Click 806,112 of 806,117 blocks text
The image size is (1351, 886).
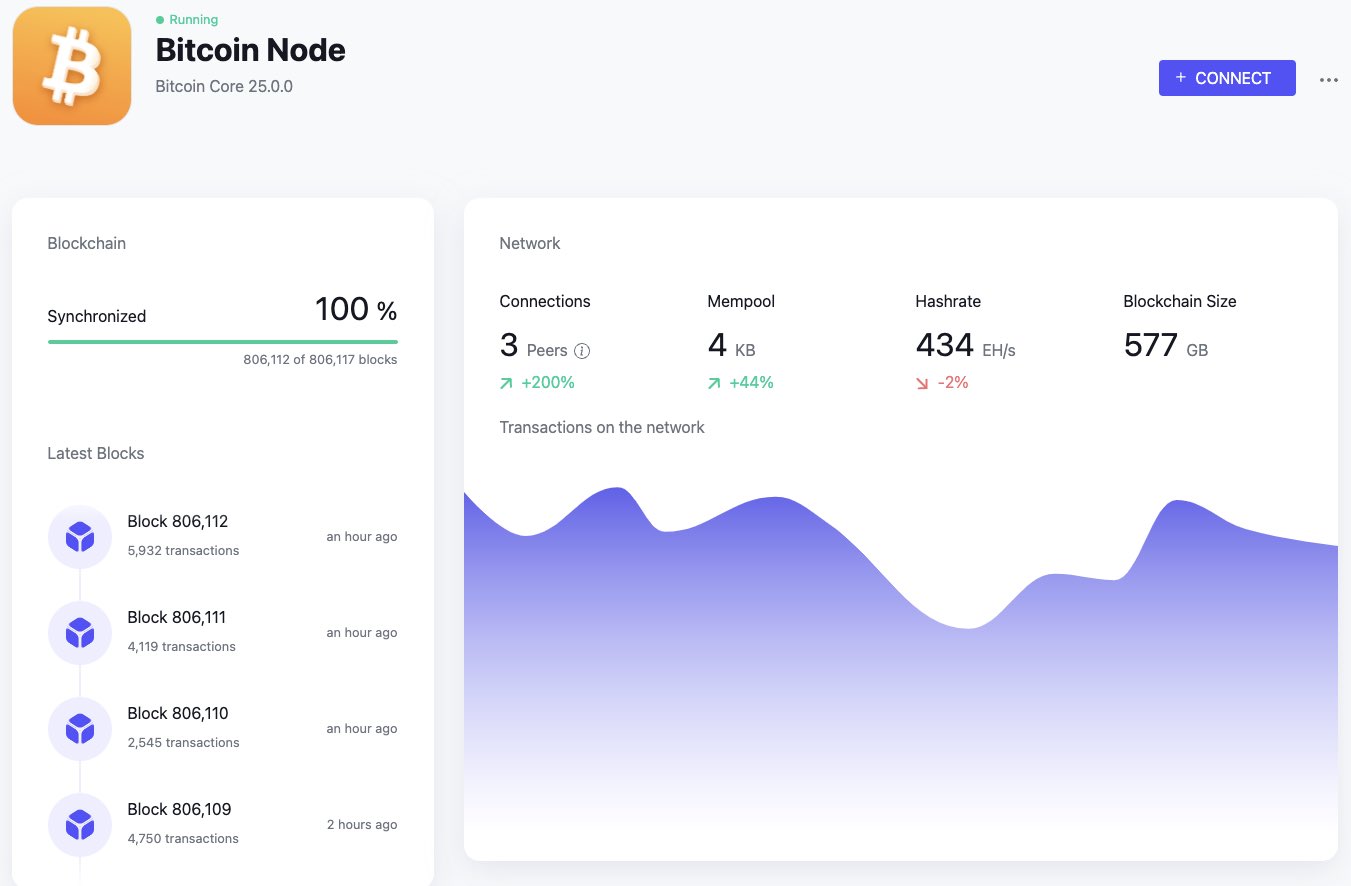click(x=320, y=359)
